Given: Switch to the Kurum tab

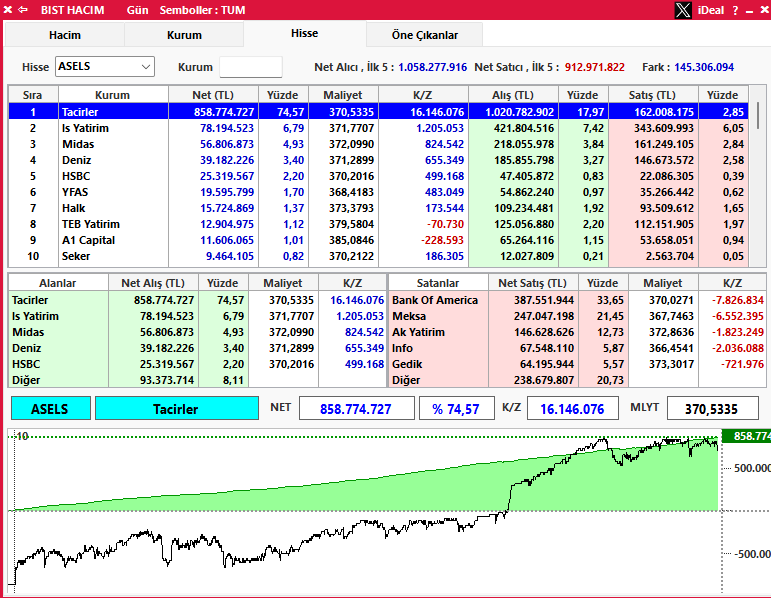Looking at the screenshot, I should tap(184, 35).
